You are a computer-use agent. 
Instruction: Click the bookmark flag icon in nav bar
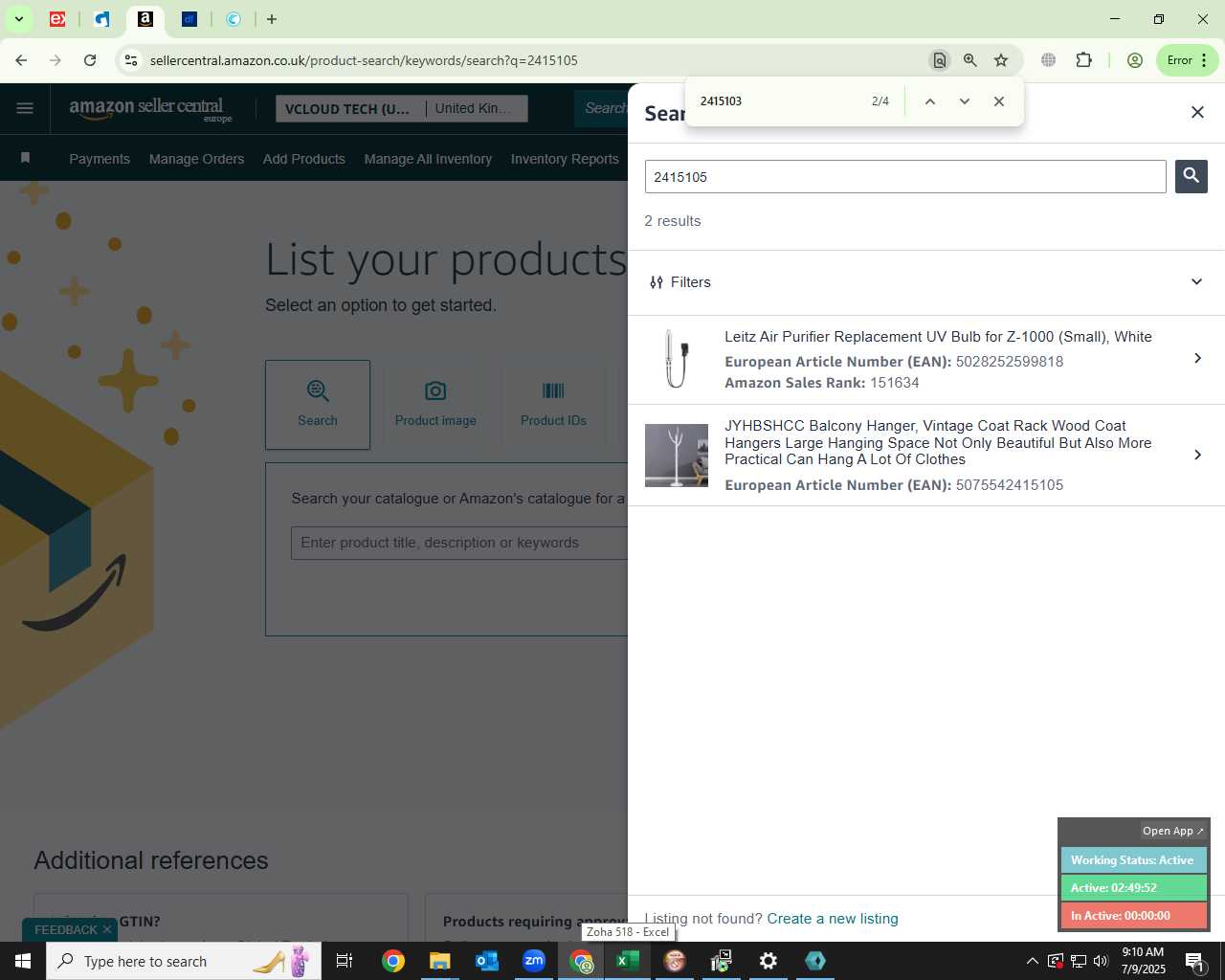[x=26, y=158]
